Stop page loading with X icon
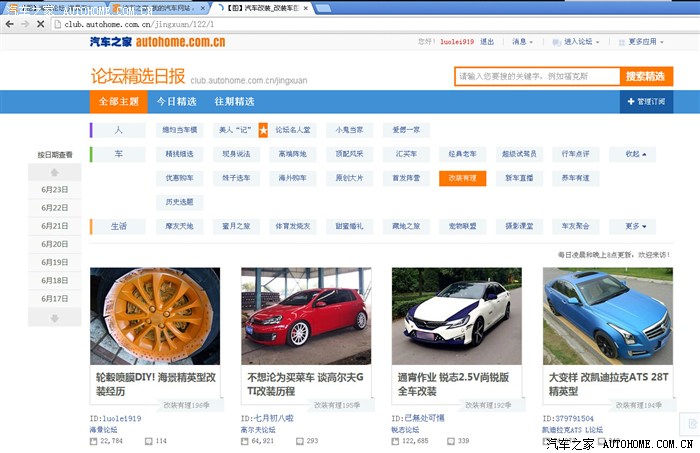The width and height of the screenshot is (700, 453). pos(39,23)
